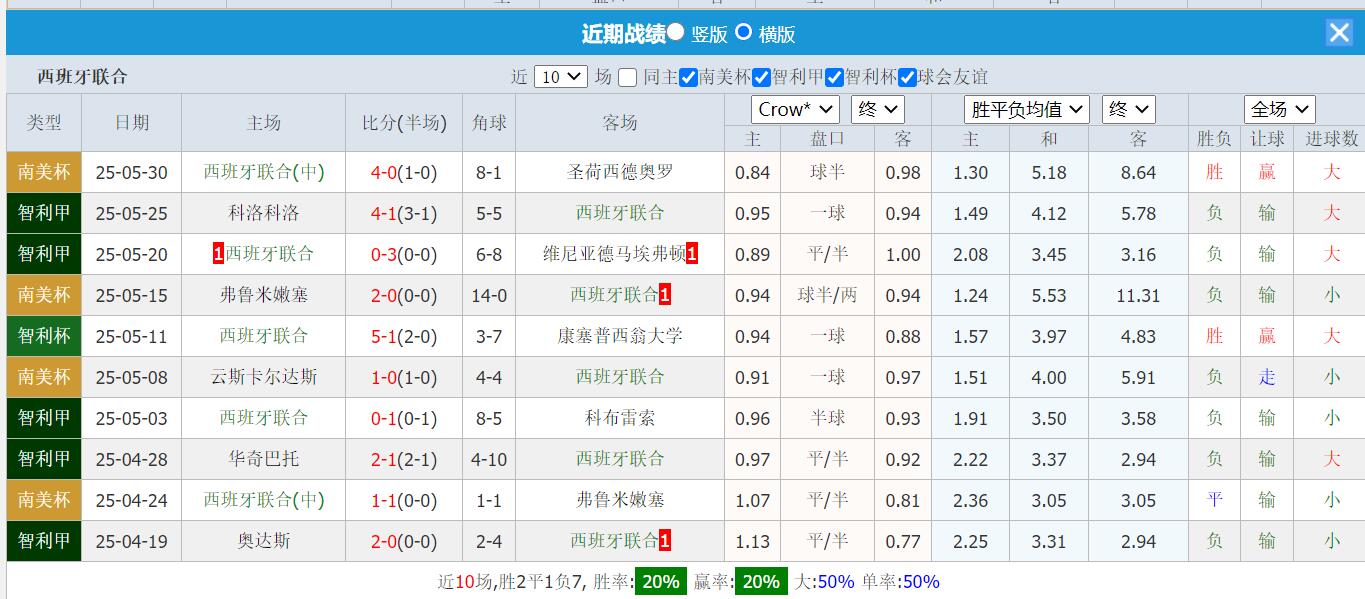The height and width of the screenshot is (599, 1365).
Task: Uncheck the 智利杯 competition filter
Action: point(834,76)
